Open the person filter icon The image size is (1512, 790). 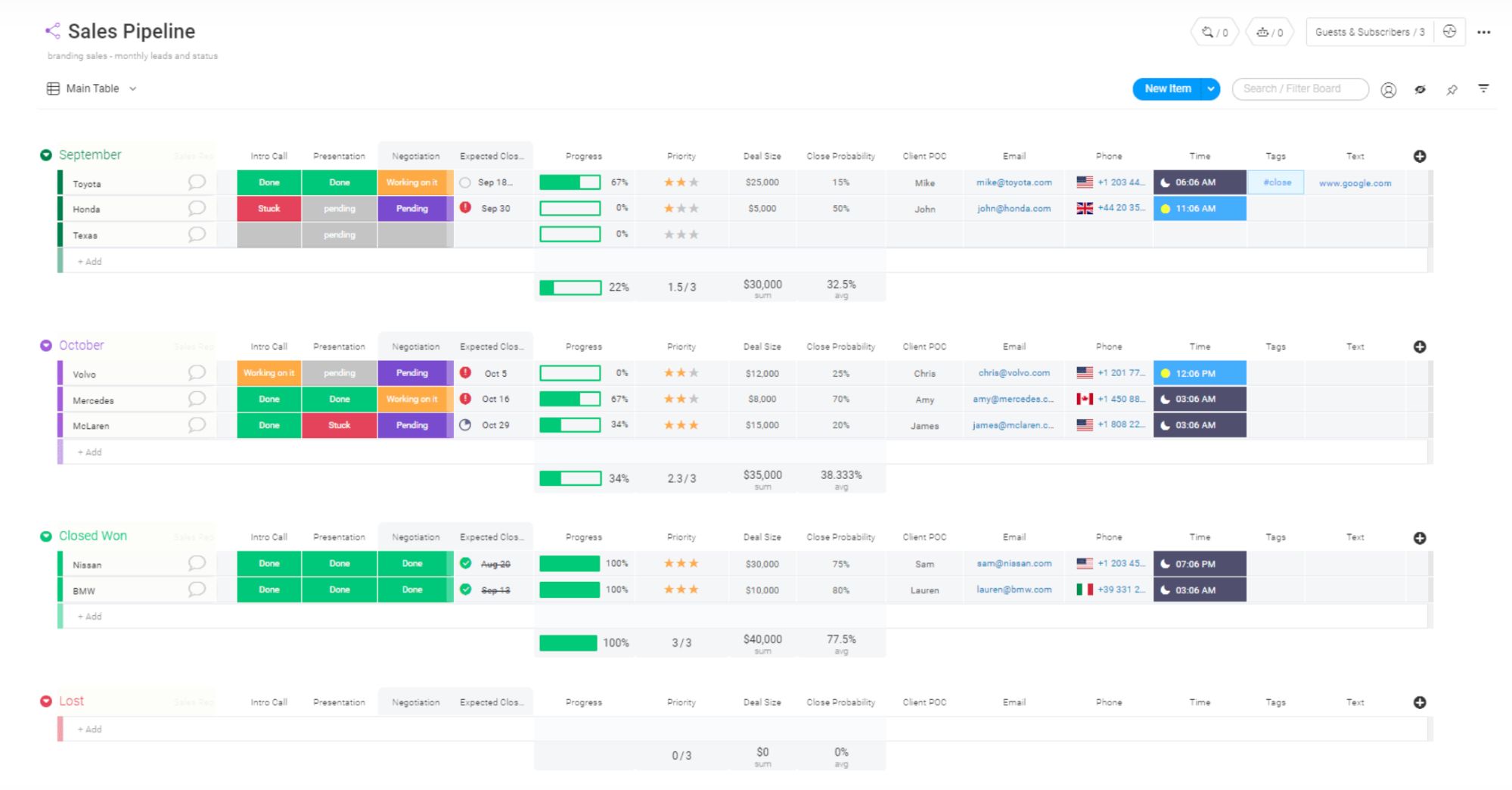[1388, 89]
